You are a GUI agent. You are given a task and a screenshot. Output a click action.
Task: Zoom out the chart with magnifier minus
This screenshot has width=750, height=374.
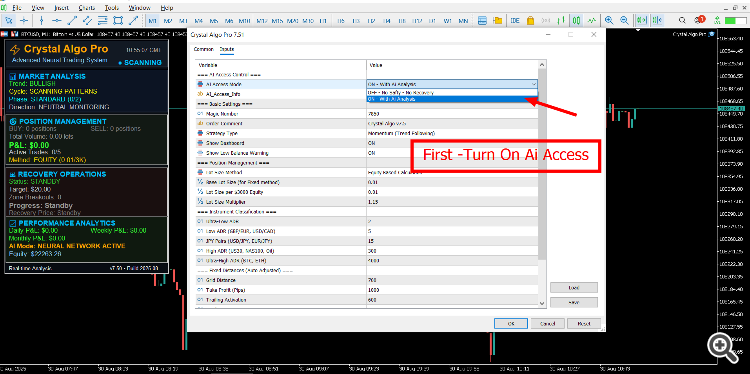[x=624, y=21]
